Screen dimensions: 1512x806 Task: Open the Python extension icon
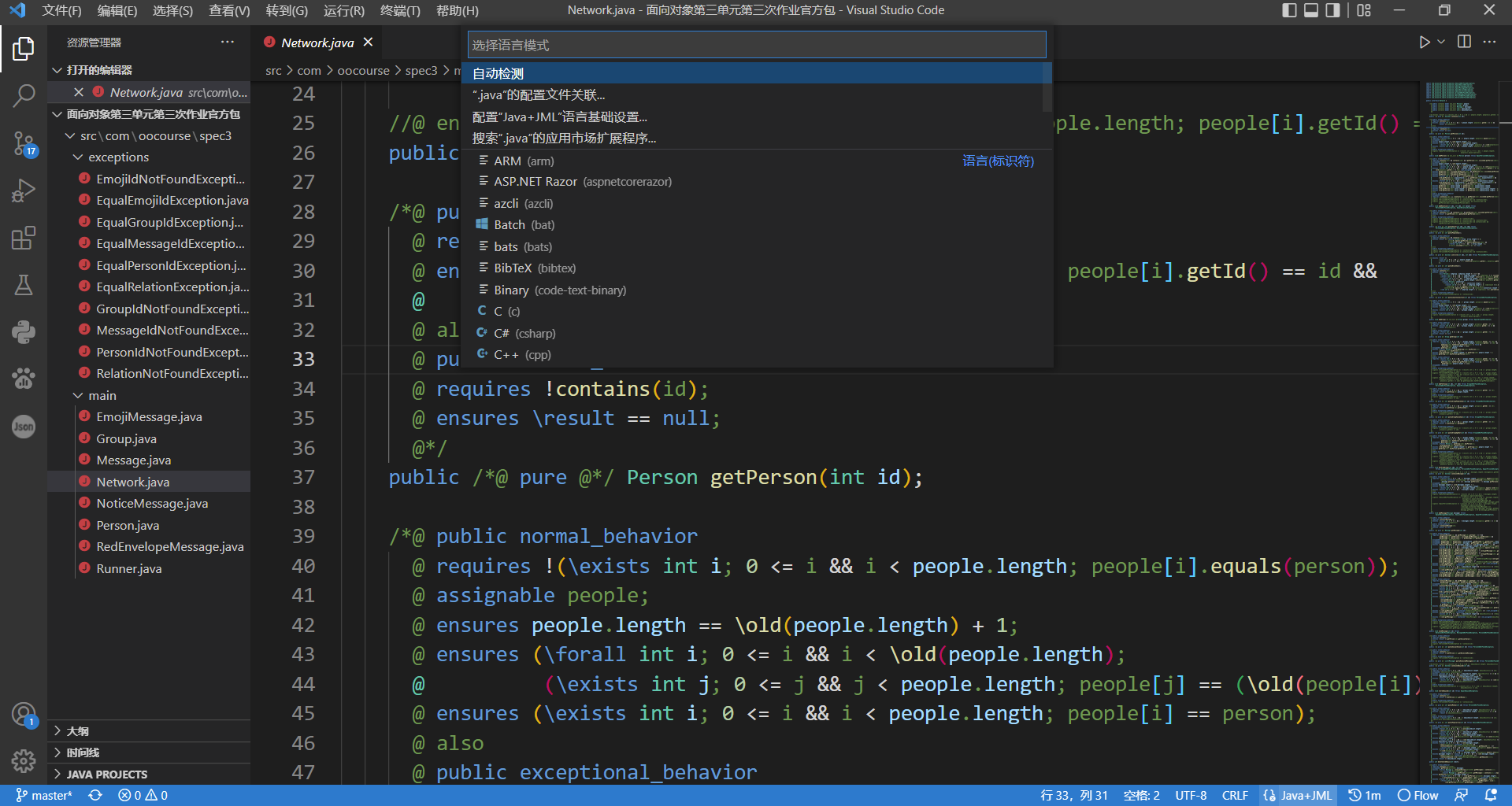(x=24, y=332)
